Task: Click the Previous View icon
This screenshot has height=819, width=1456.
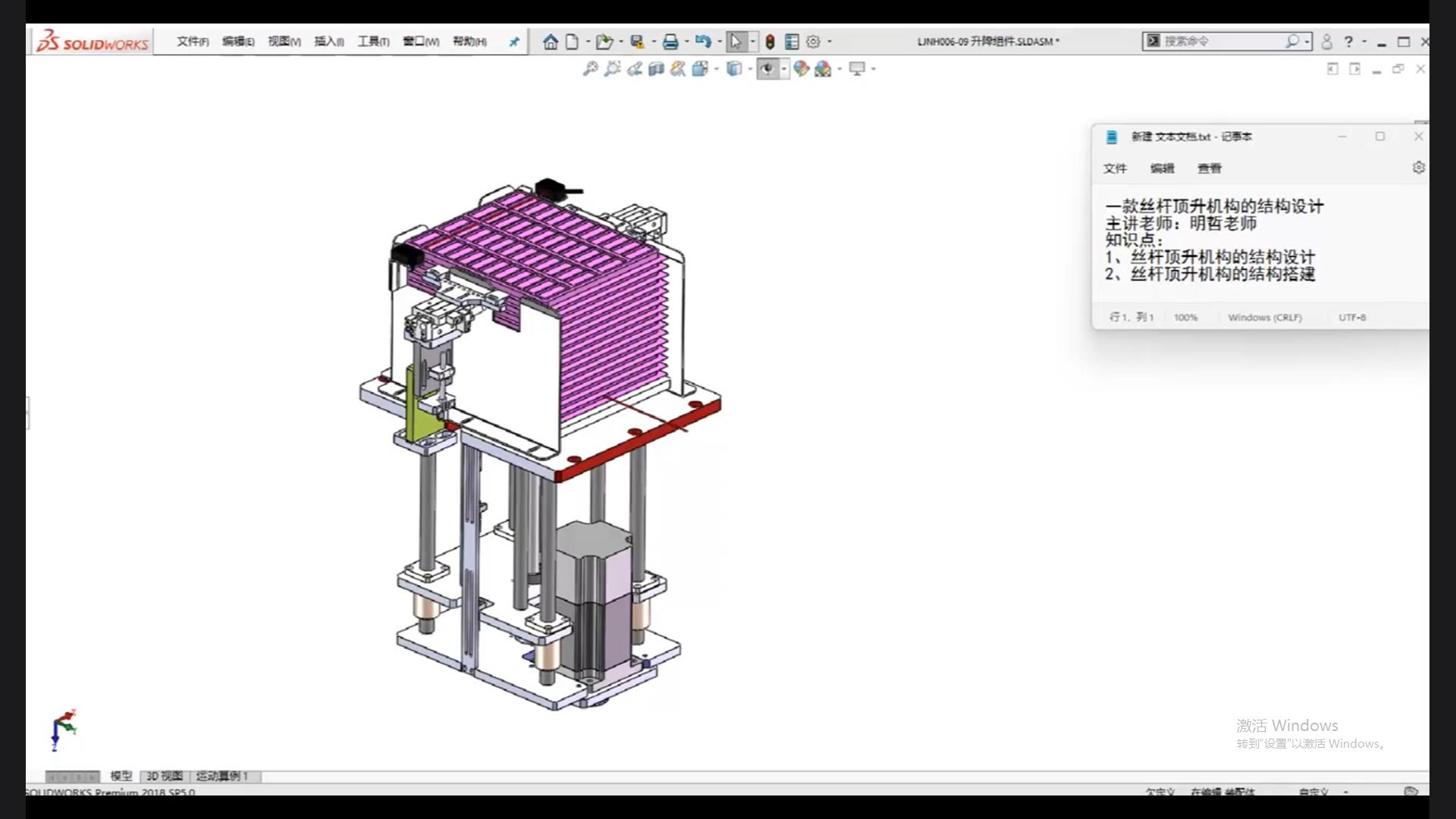Action: (x=634, y=69)
